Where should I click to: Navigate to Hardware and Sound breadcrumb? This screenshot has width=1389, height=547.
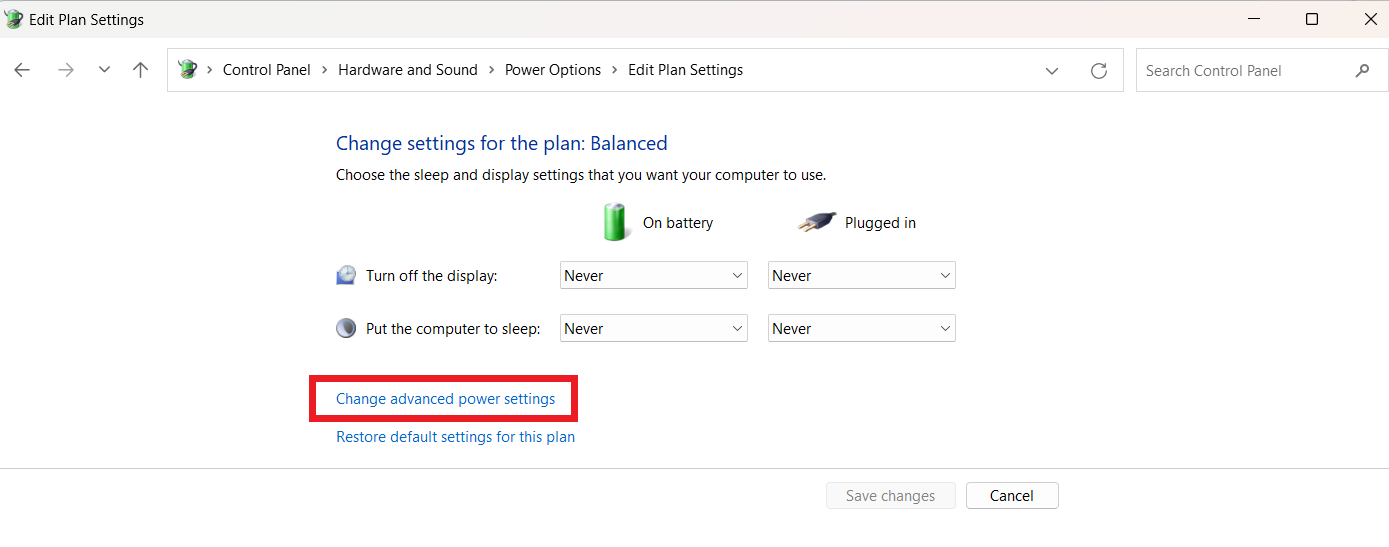(407, 70)
